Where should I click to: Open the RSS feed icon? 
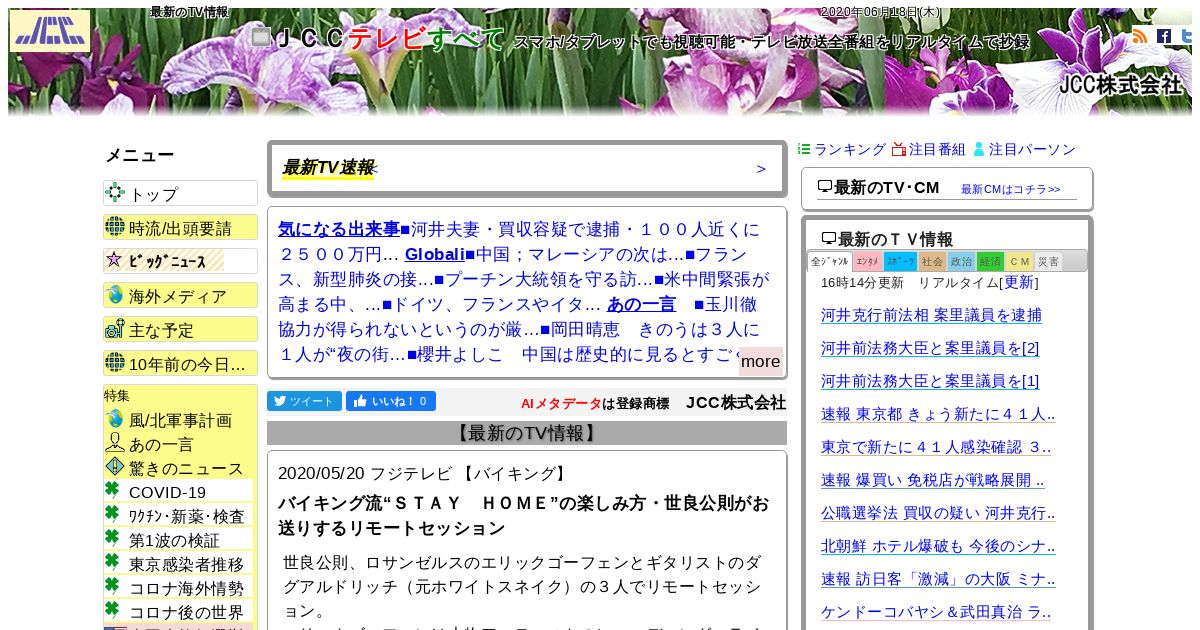[x=1140, y=37]
